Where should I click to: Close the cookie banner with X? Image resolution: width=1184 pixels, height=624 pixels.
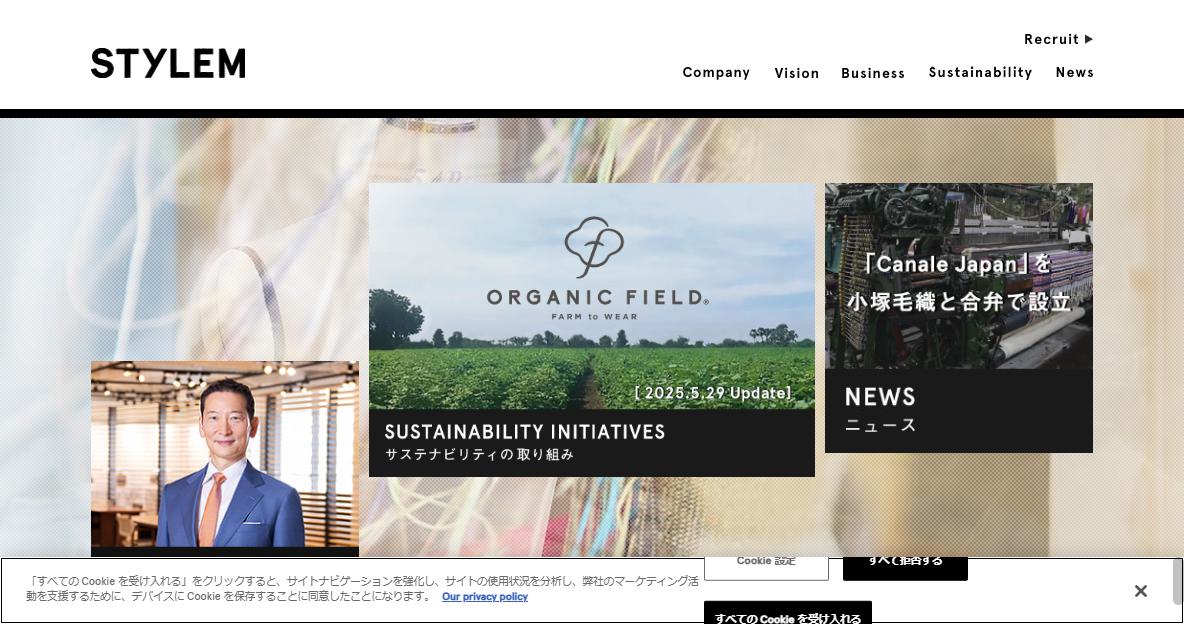coord(1140,591)
